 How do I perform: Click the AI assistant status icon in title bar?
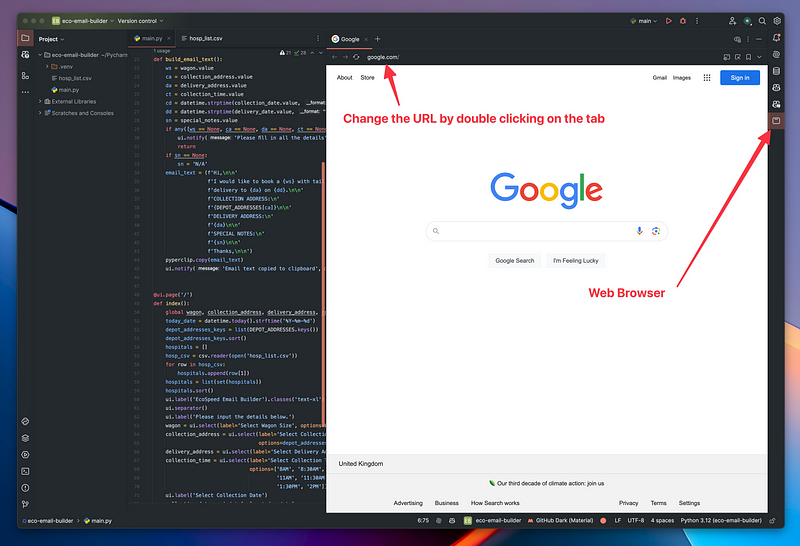(747, 21)
